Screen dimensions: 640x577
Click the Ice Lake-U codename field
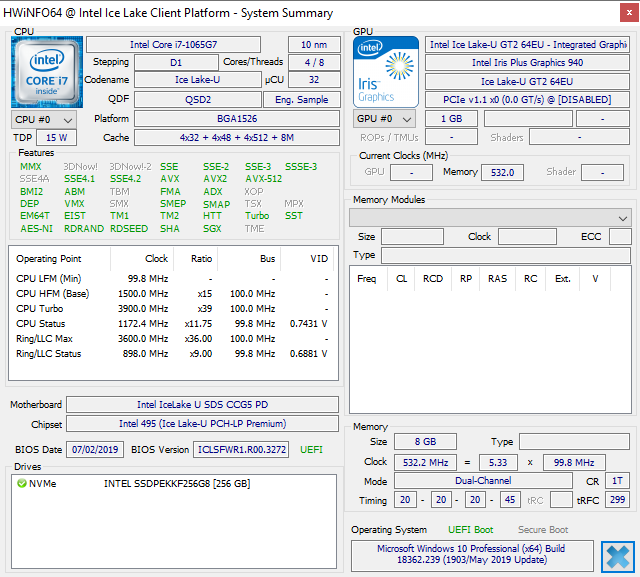[198, 80]
